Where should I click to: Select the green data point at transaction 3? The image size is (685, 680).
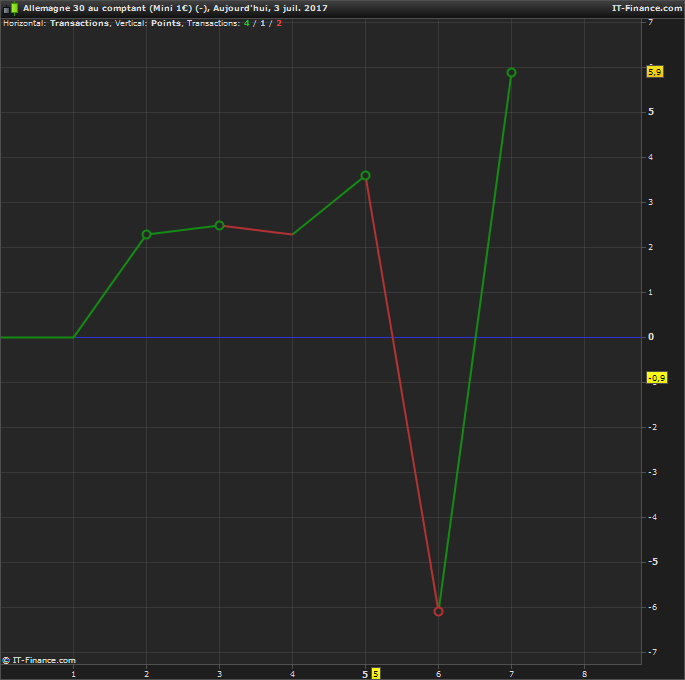point(219,225)
